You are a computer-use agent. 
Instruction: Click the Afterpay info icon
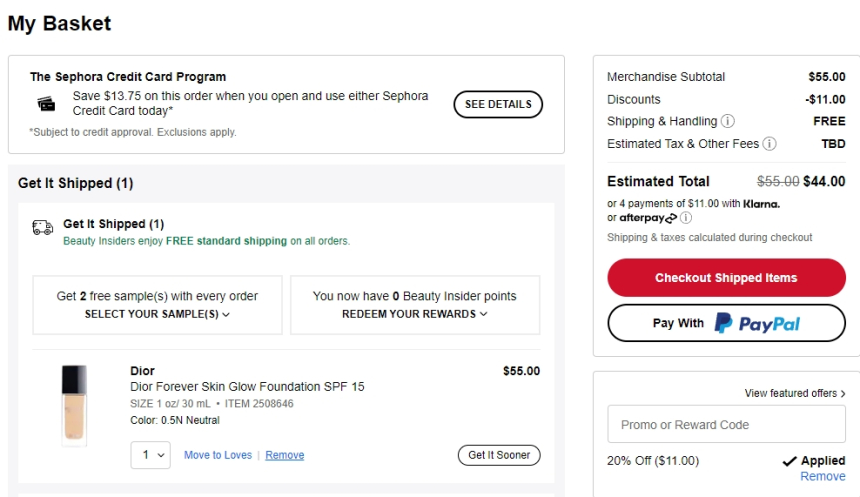686,218
